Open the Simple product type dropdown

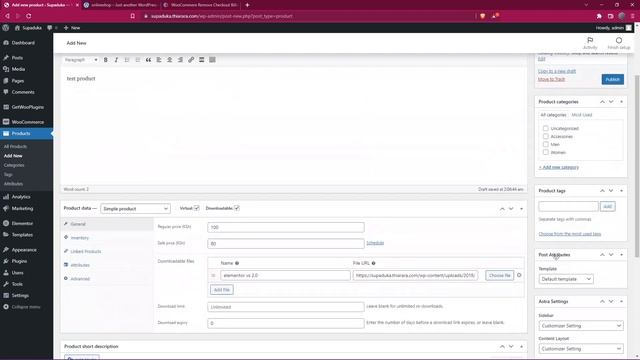[x=135, y=209]
